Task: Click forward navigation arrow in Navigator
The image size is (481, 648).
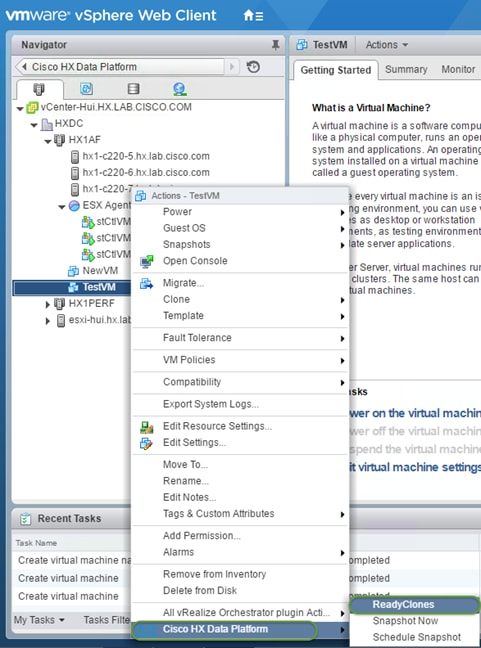Action: click(x=232, y=67)
